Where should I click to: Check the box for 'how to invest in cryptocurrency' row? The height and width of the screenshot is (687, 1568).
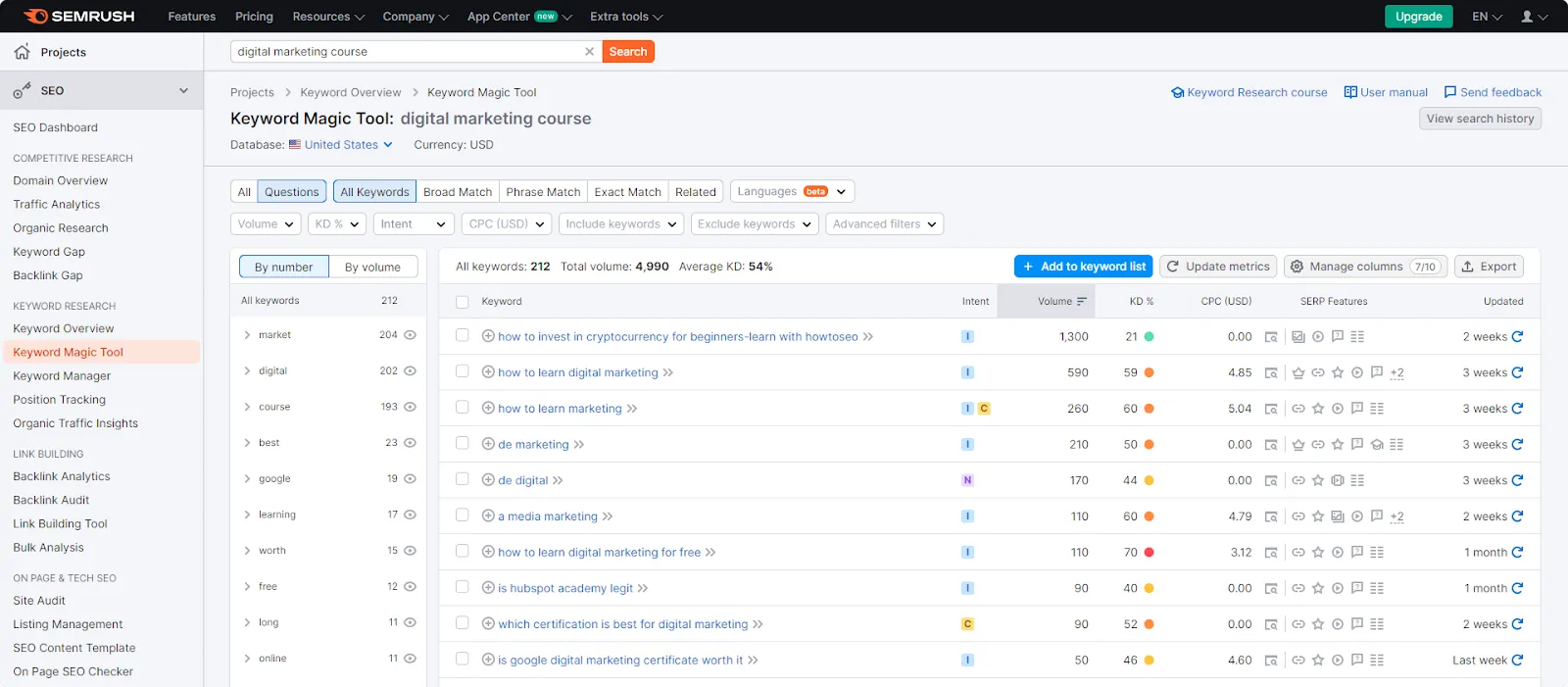pos(463,335)
